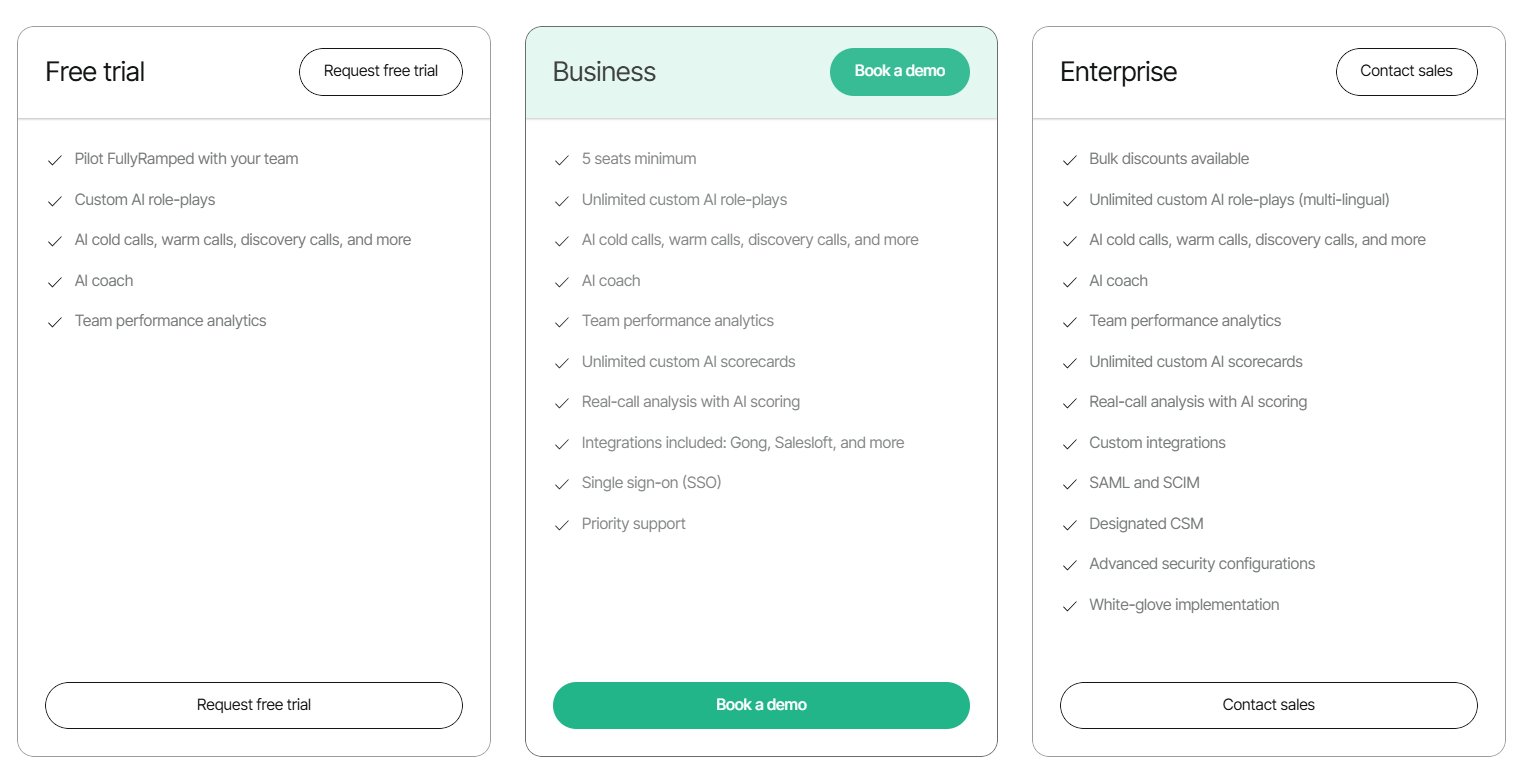Image resolution: width=1522 pixels, height=778 pixels.
Task: Click the checkmark next to 'SAML and SCIM'
Action: (x=1069, y=484)
